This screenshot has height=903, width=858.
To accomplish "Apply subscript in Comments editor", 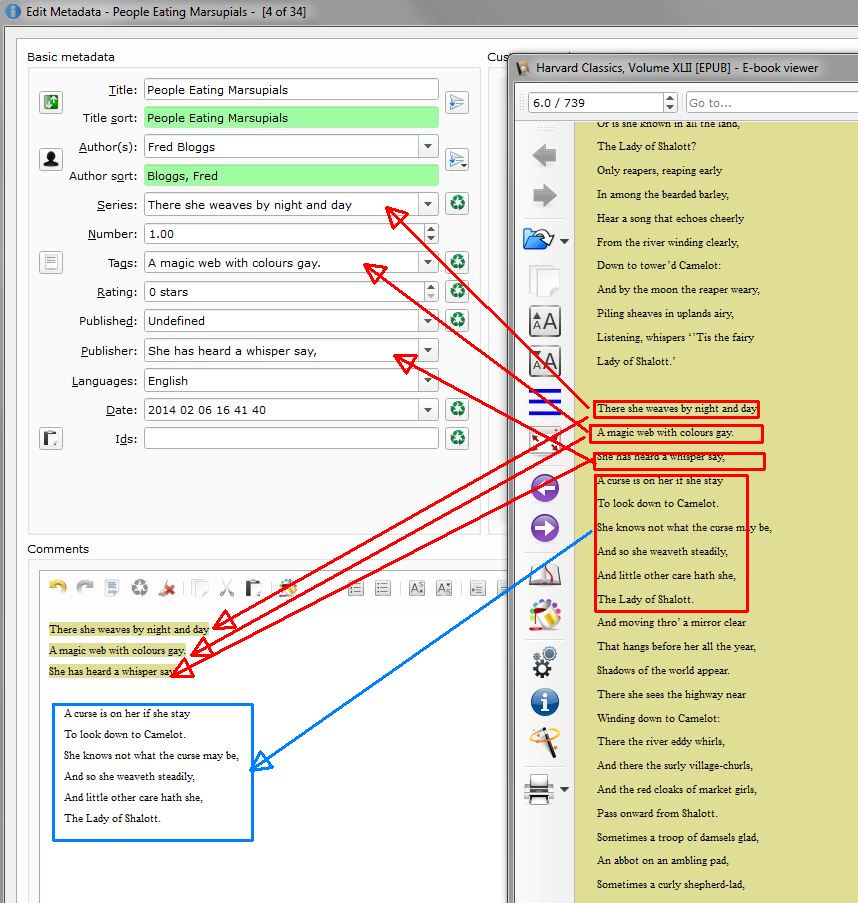I will click(444, 588).
